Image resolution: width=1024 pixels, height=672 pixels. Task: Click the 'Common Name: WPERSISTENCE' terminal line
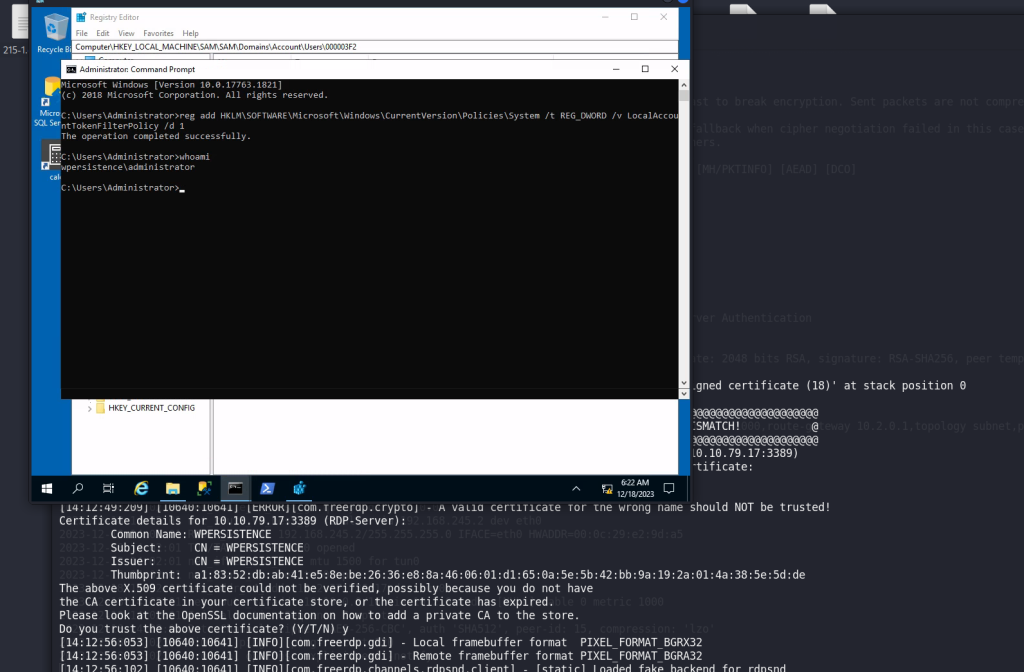click(x=191, y=534)
